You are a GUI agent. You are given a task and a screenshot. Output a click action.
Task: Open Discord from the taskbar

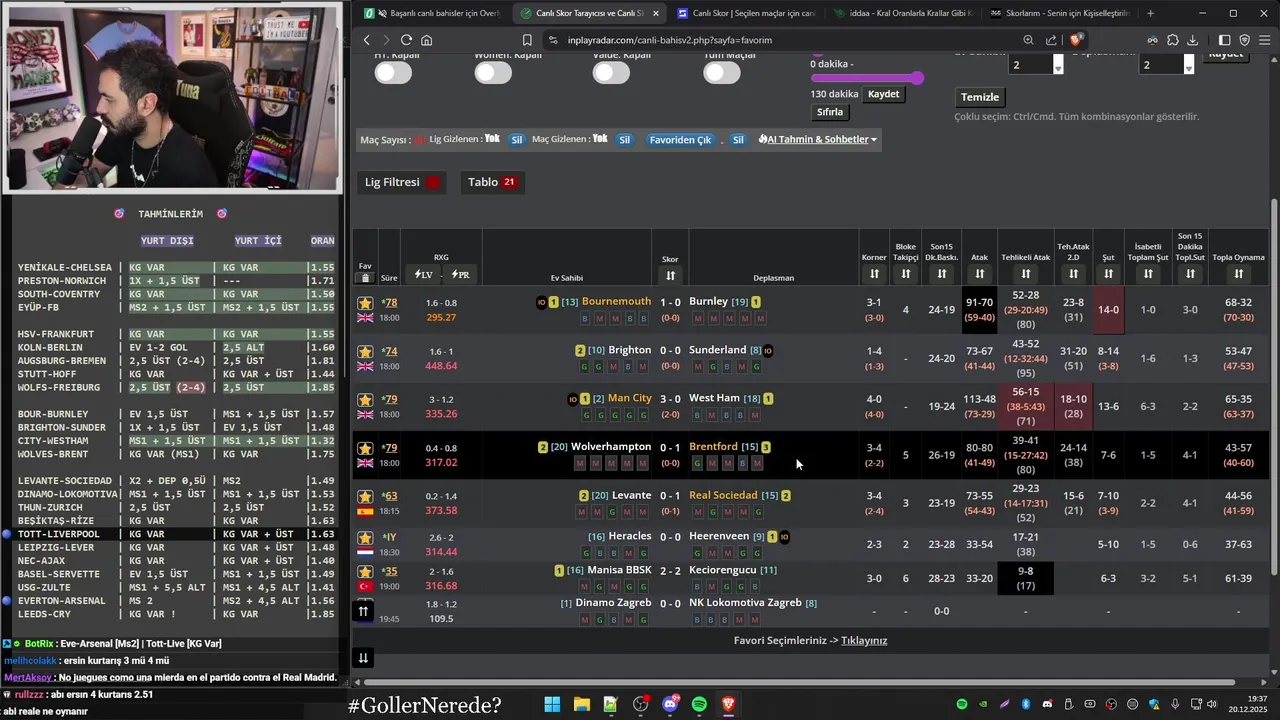click(x=670, y=704)
